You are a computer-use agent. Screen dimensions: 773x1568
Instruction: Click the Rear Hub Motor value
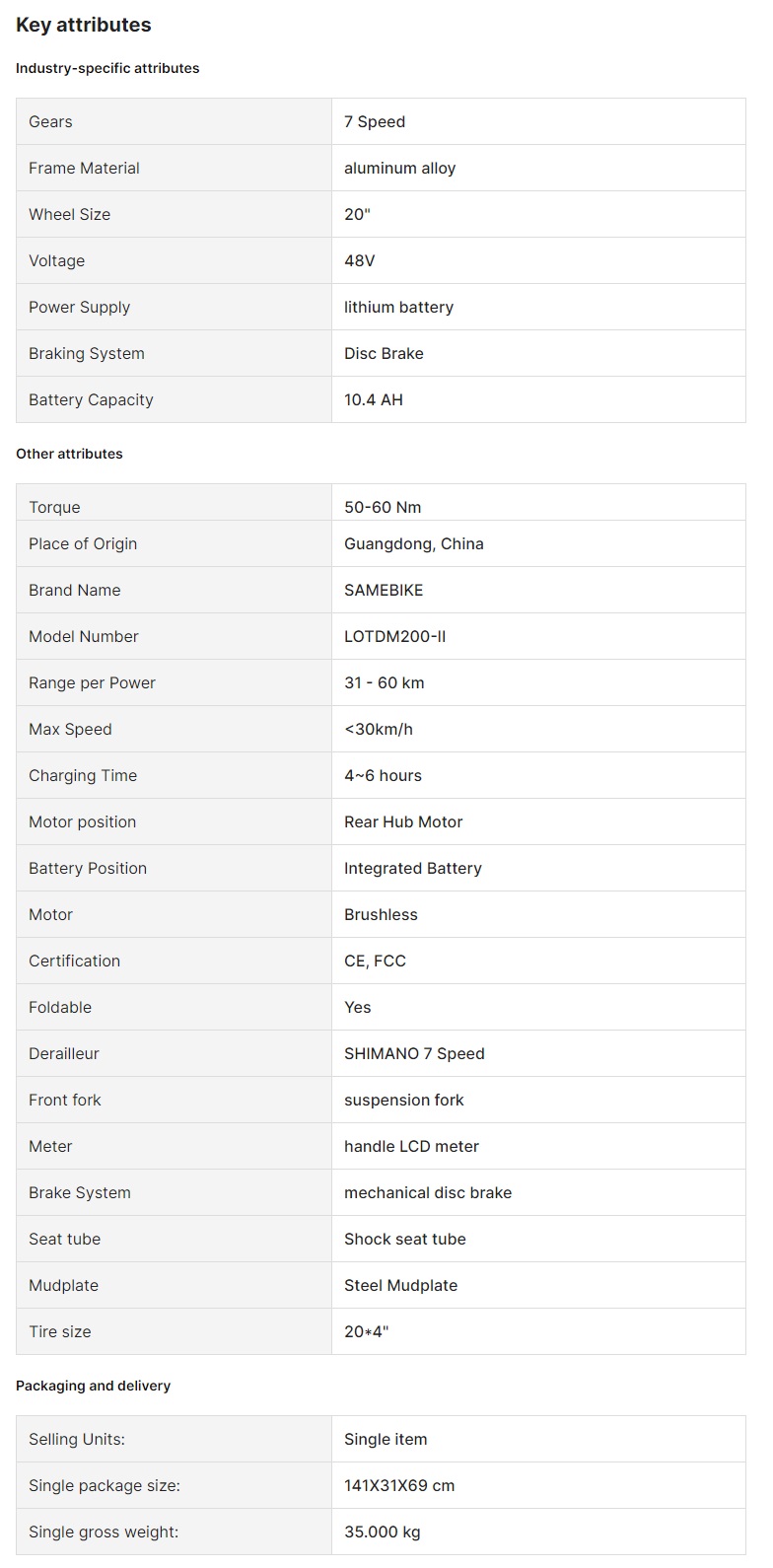403,821
